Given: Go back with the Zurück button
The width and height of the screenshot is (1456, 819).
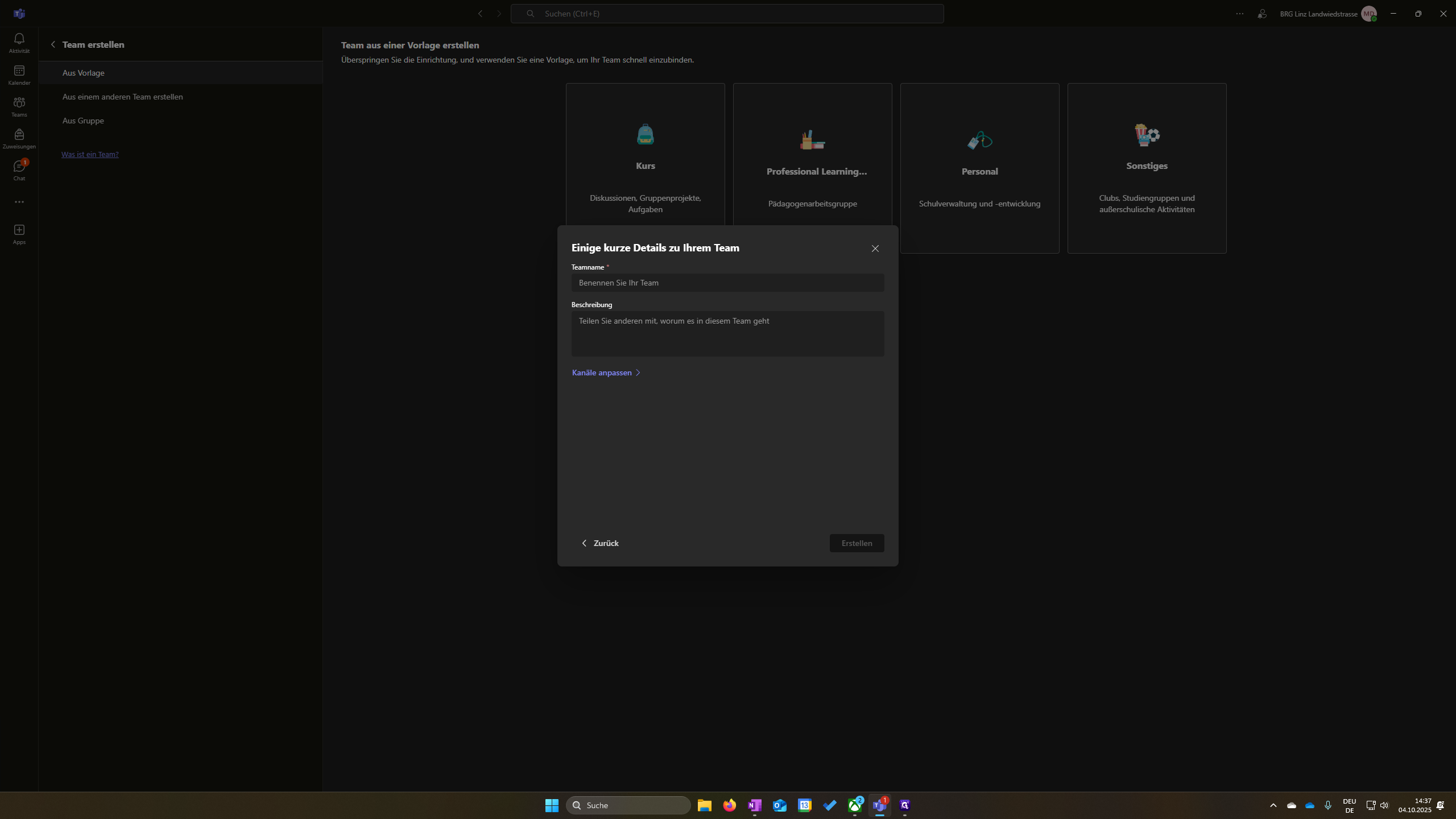Looking at the screenshot, I should point(600,543).
